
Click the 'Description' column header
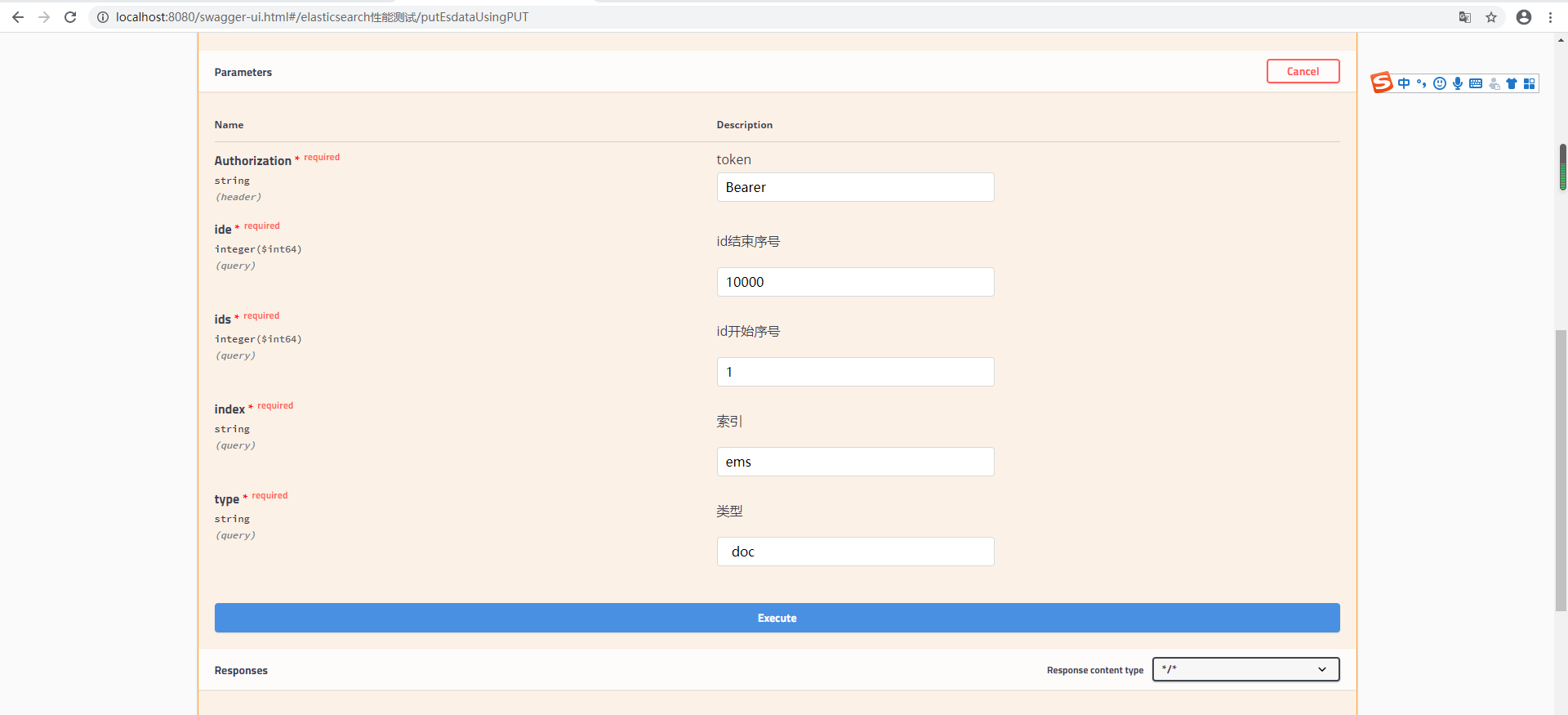[744, 125]
